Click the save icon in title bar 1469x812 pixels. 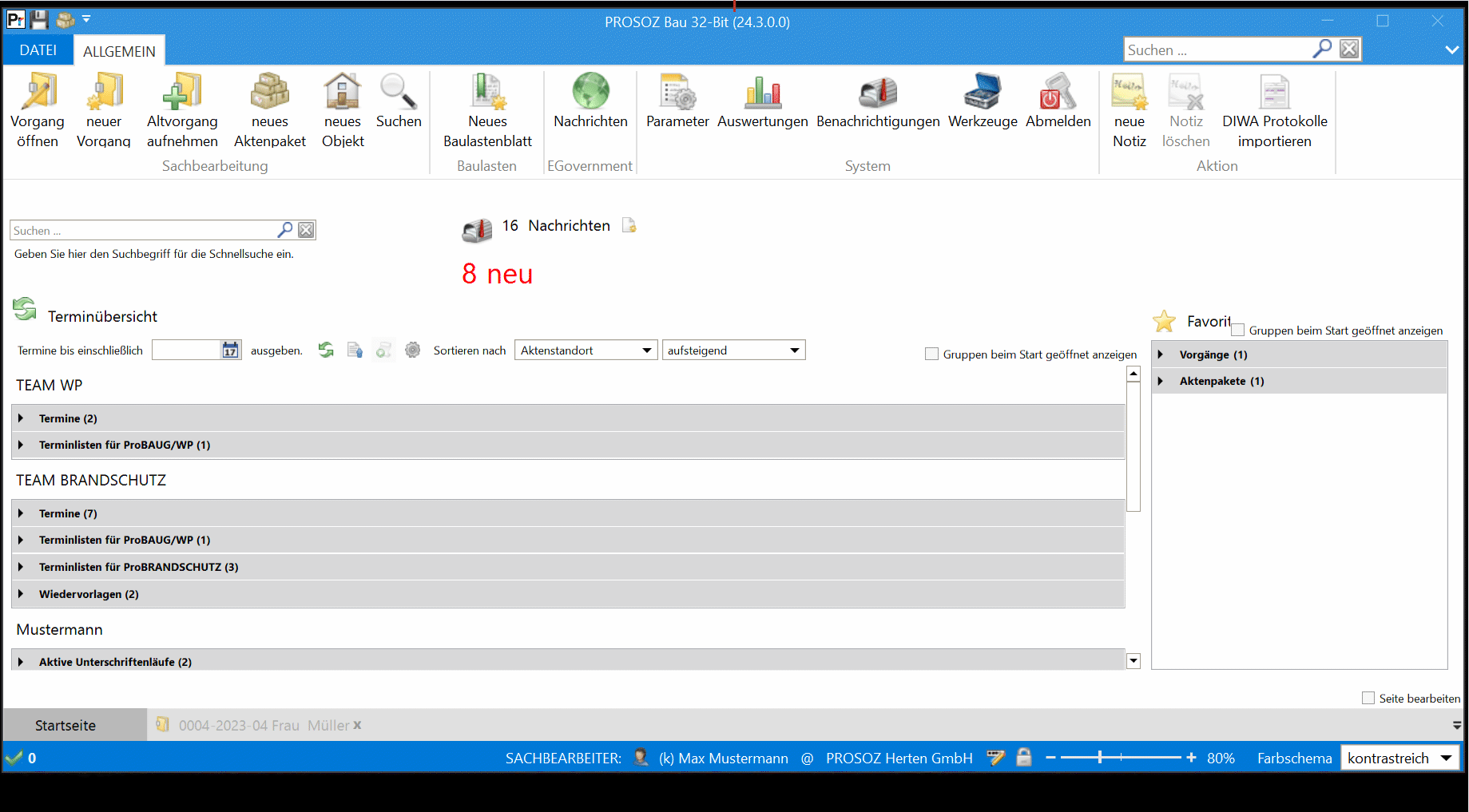39,19
